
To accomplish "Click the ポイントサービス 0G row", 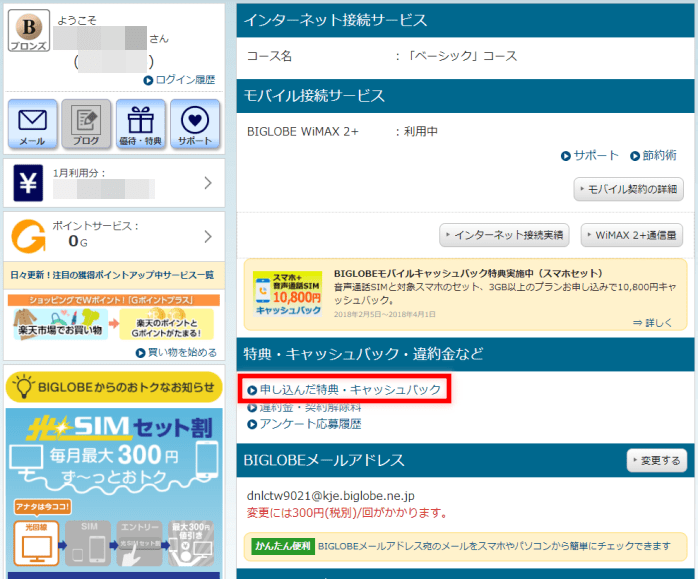I will pyautogui.click(x=114, y=236).
